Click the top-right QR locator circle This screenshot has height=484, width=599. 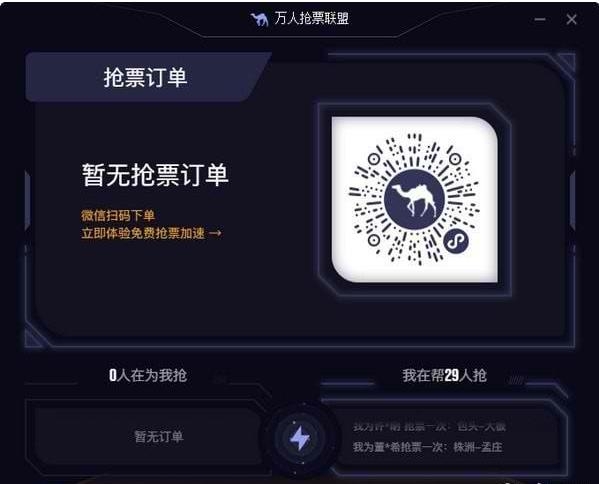pos(455,159)
